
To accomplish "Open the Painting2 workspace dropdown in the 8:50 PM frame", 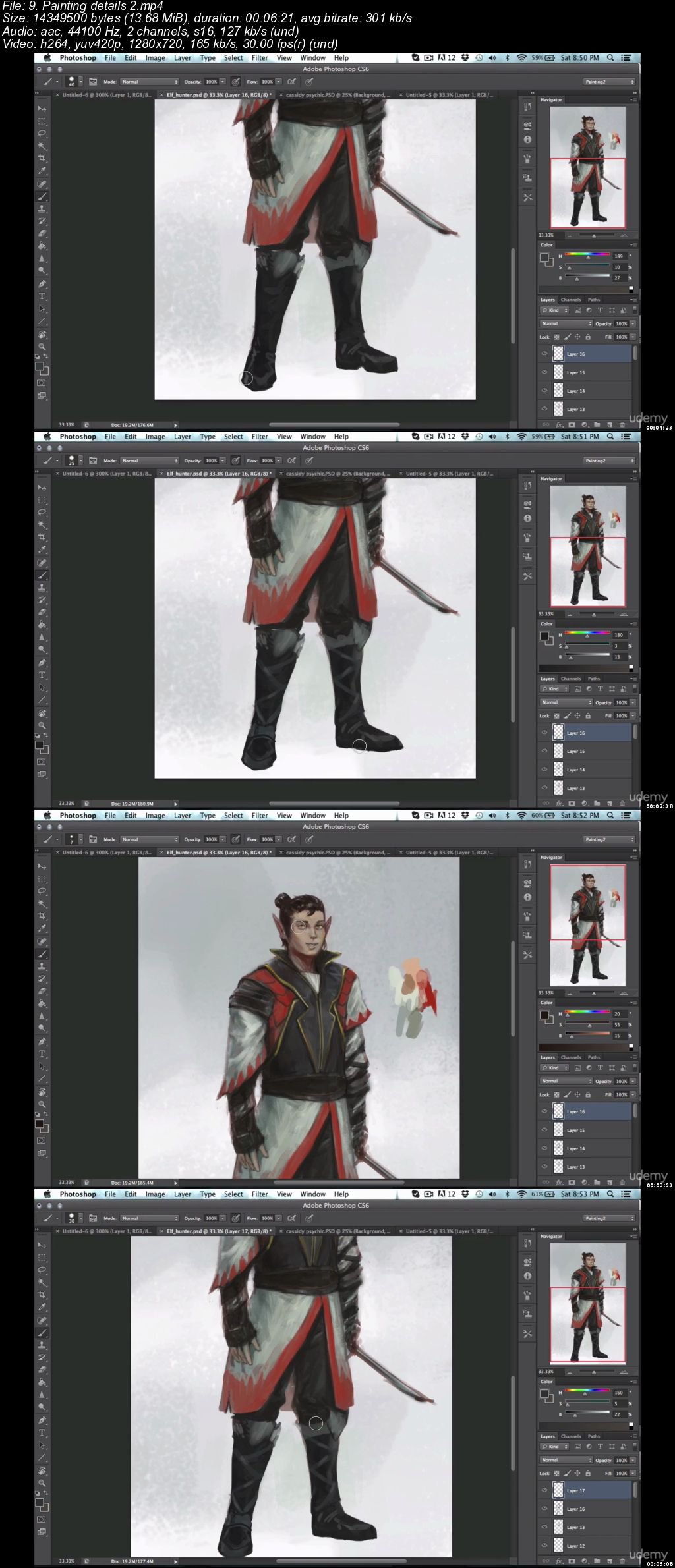I will pyautogui.click(x=610, y=82).
